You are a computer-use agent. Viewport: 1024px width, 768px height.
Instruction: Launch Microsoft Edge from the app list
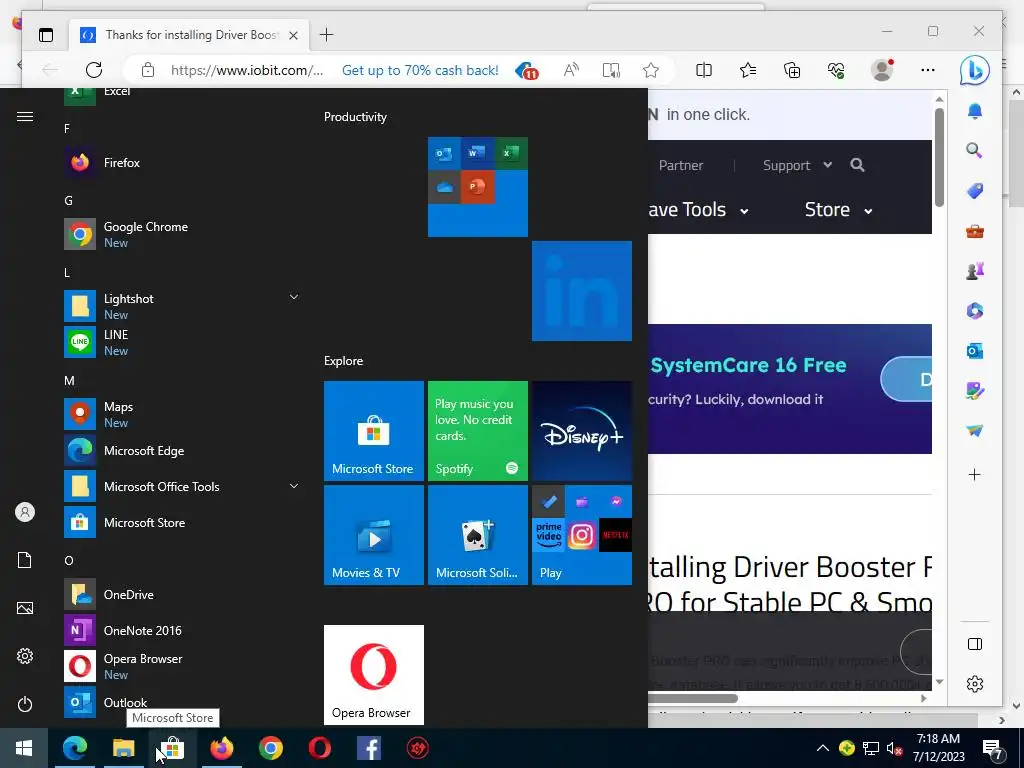click(x=182, y=451)
